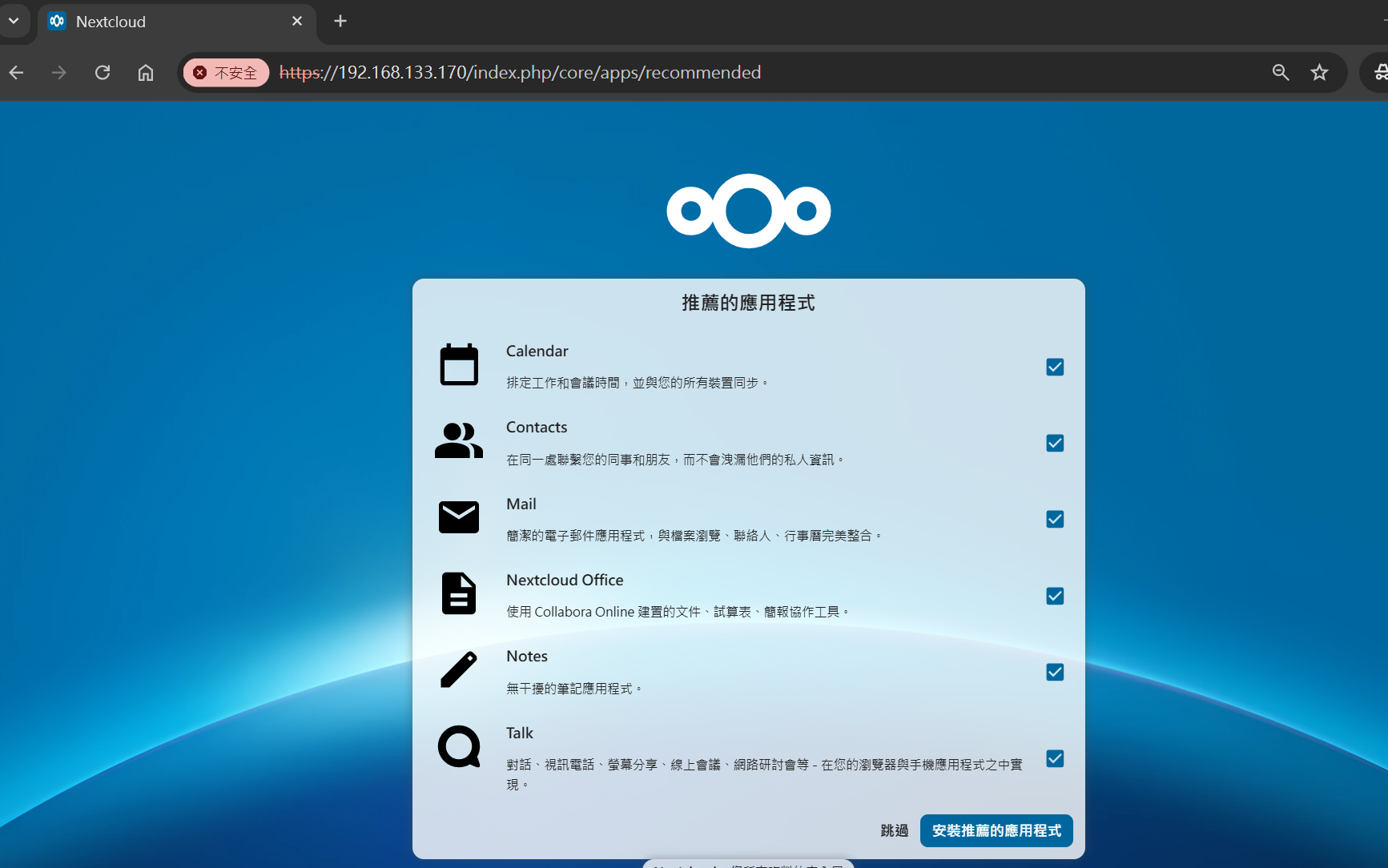Click the 安裝推薦的應用程式 button
This screenshot has height=868, width=1388.
pos(996,830)
